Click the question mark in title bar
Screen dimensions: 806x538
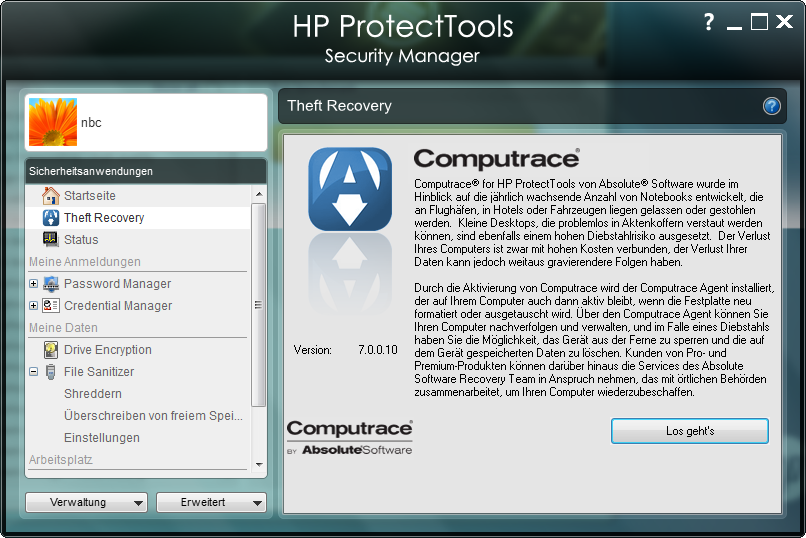(709, 22)
